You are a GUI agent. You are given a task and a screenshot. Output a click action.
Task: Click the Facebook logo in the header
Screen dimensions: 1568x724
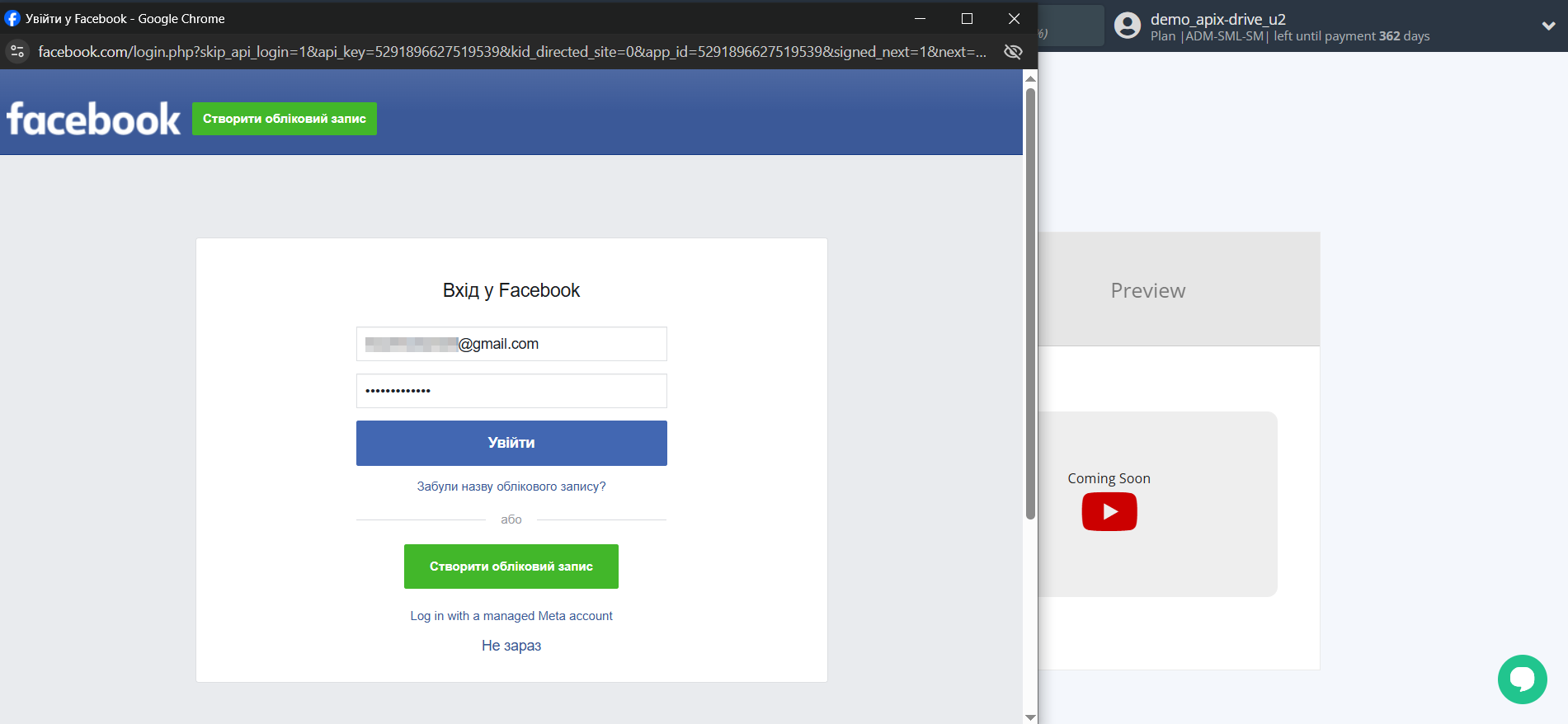tap(93, 119)
